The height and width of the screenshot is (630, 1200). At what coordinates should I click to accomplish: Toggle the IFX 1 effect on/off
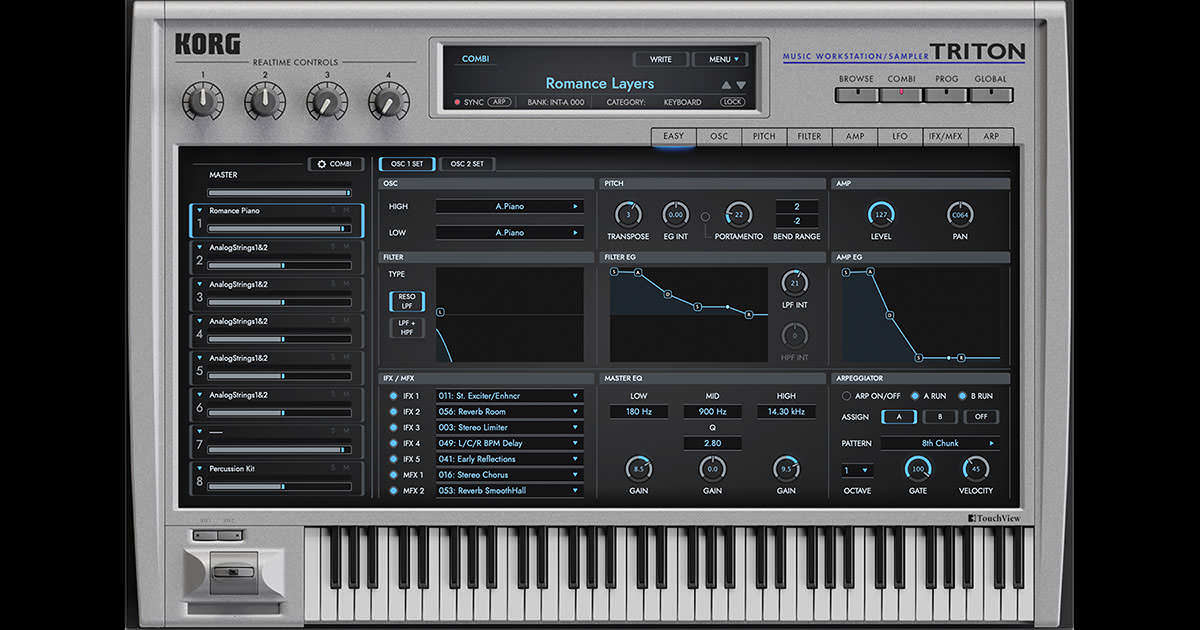pos(392,396)
